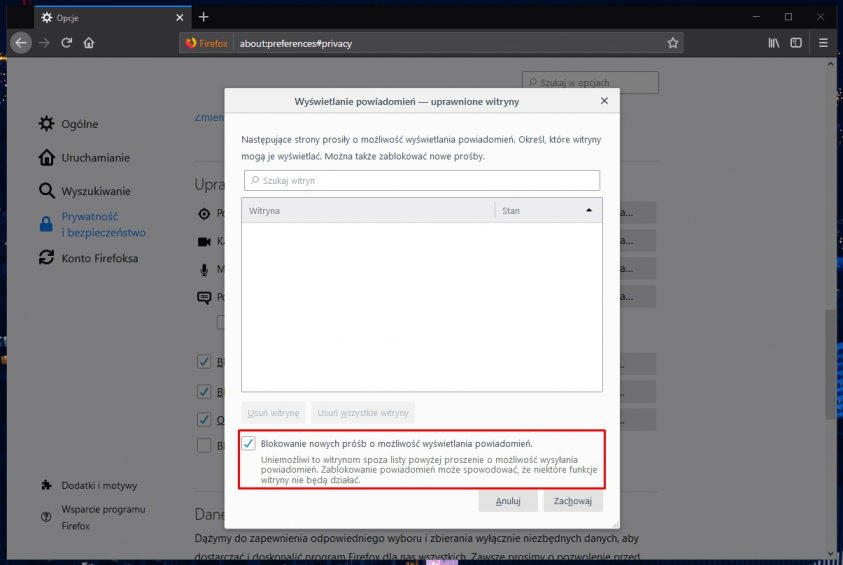Click the location crosshair permission icon
Screen dimensions: 843x565
(x=204, y=213)
